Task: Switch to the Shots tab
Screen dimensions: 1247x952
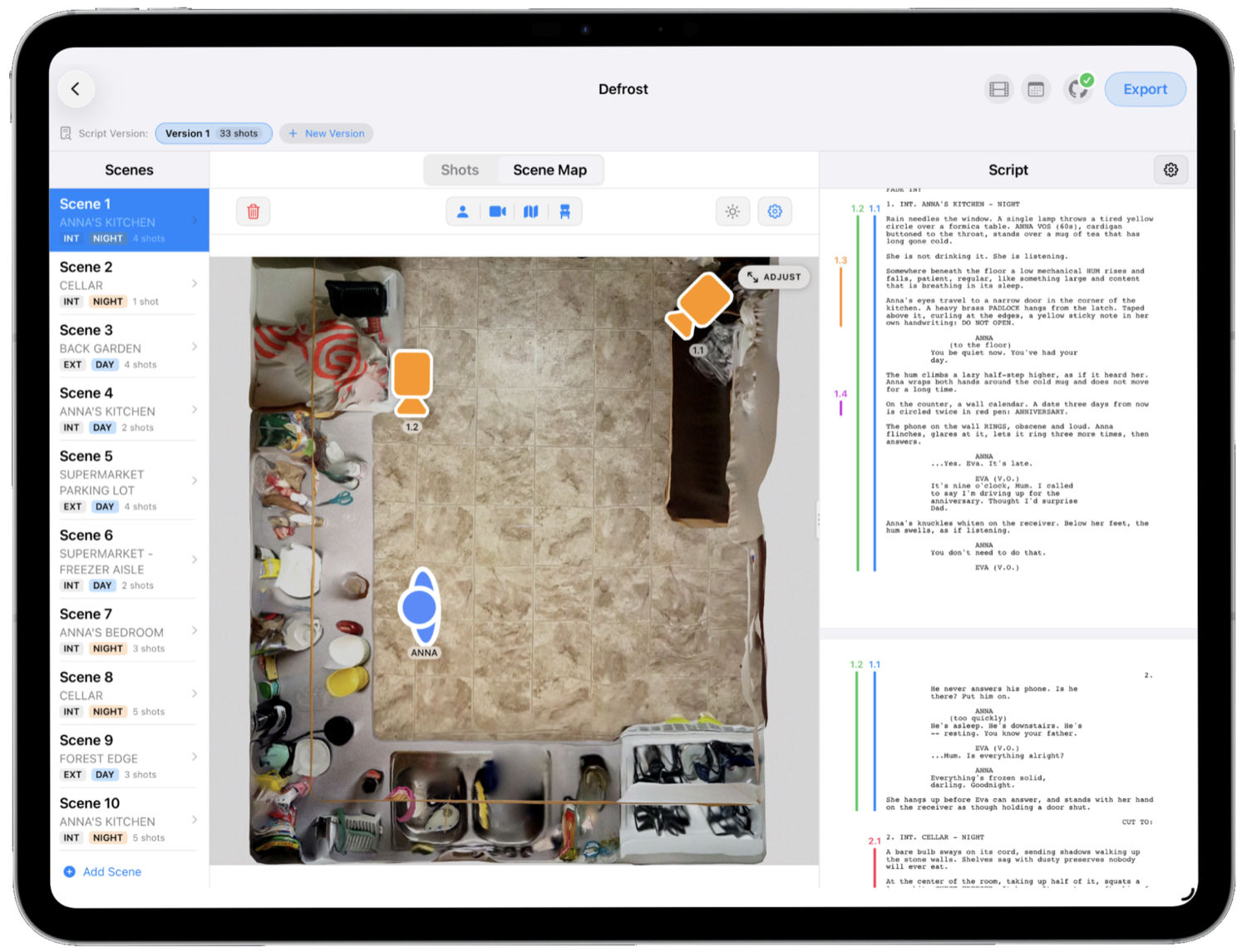Action: [x=460, y=170]
